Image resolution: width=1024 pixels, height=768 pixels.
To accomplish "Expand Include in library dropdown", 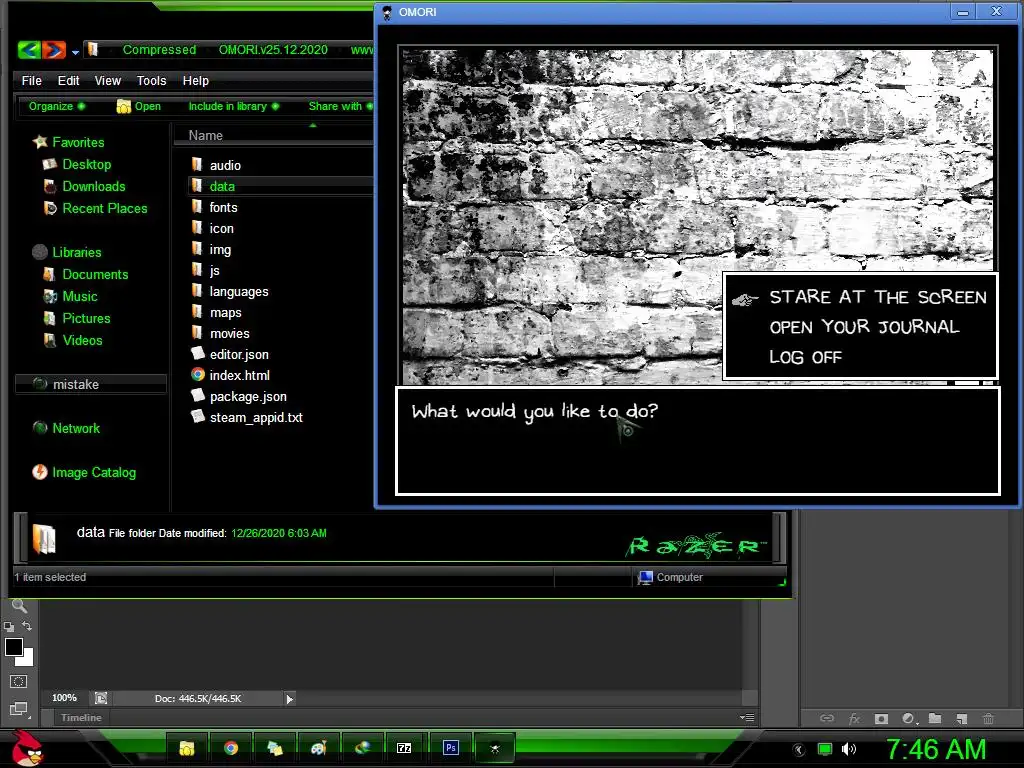I will click(233, 106).
